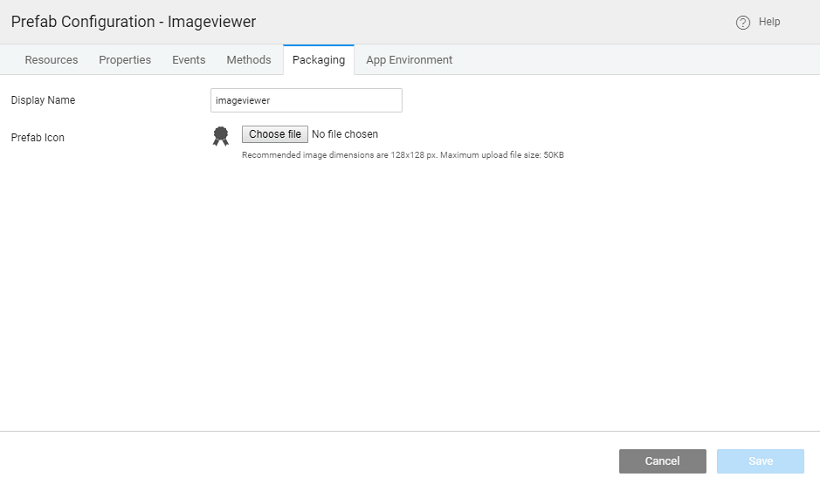Select the Methods tab
The width and height of the screenshot is (820, 491).
(249, 60)
